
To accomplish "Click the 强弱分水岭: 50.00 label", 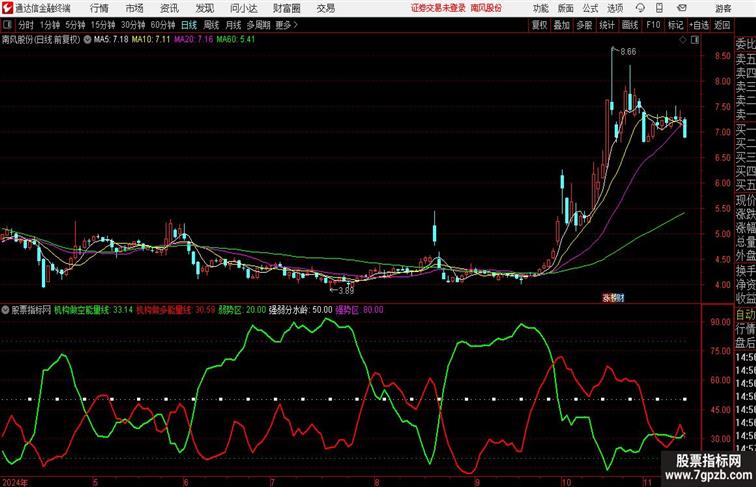I will [x=300, y=310].
